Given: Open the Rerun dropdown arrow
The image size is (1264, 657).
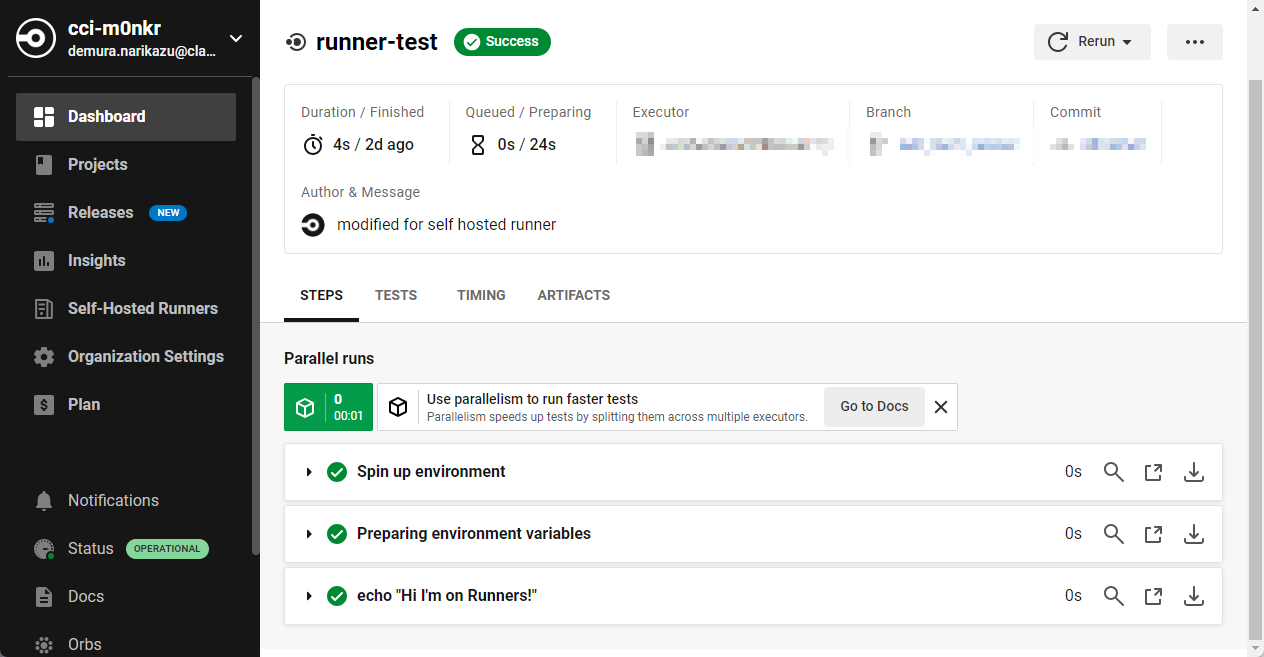Looking at the screenshot, I should click(1127, 41).
